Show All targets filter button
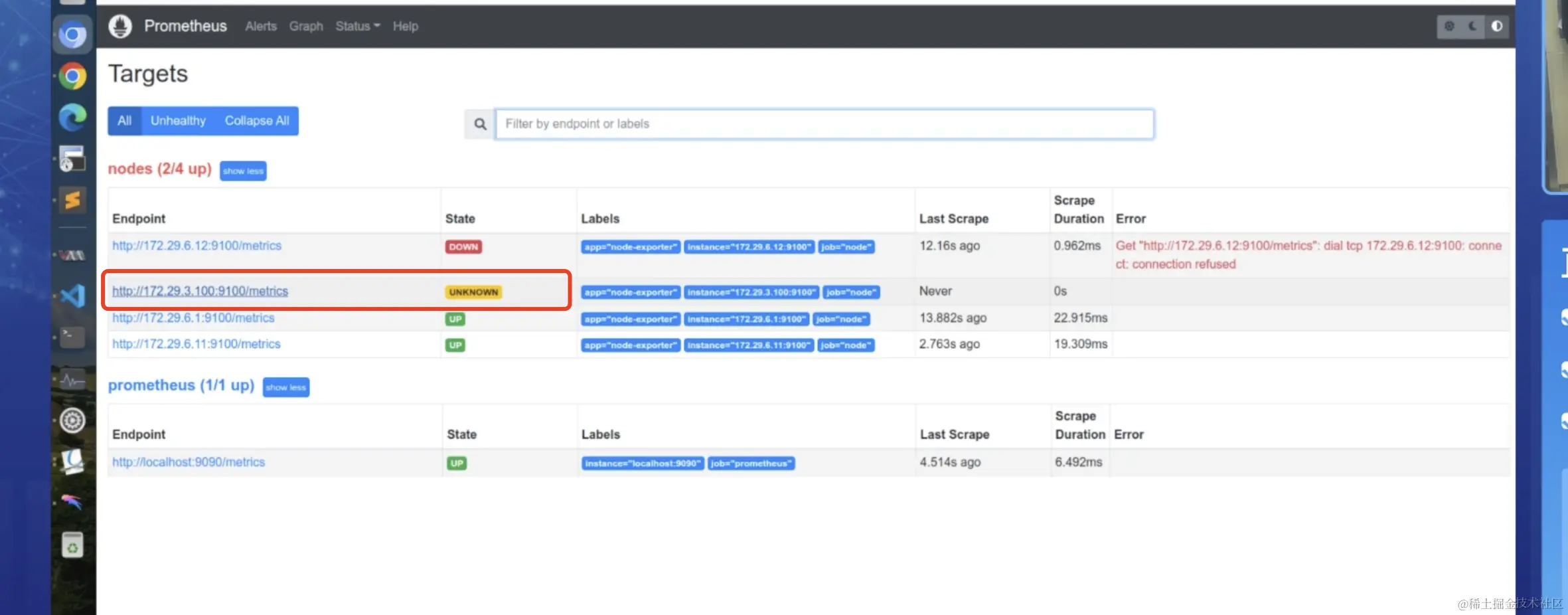 point(125,121)
